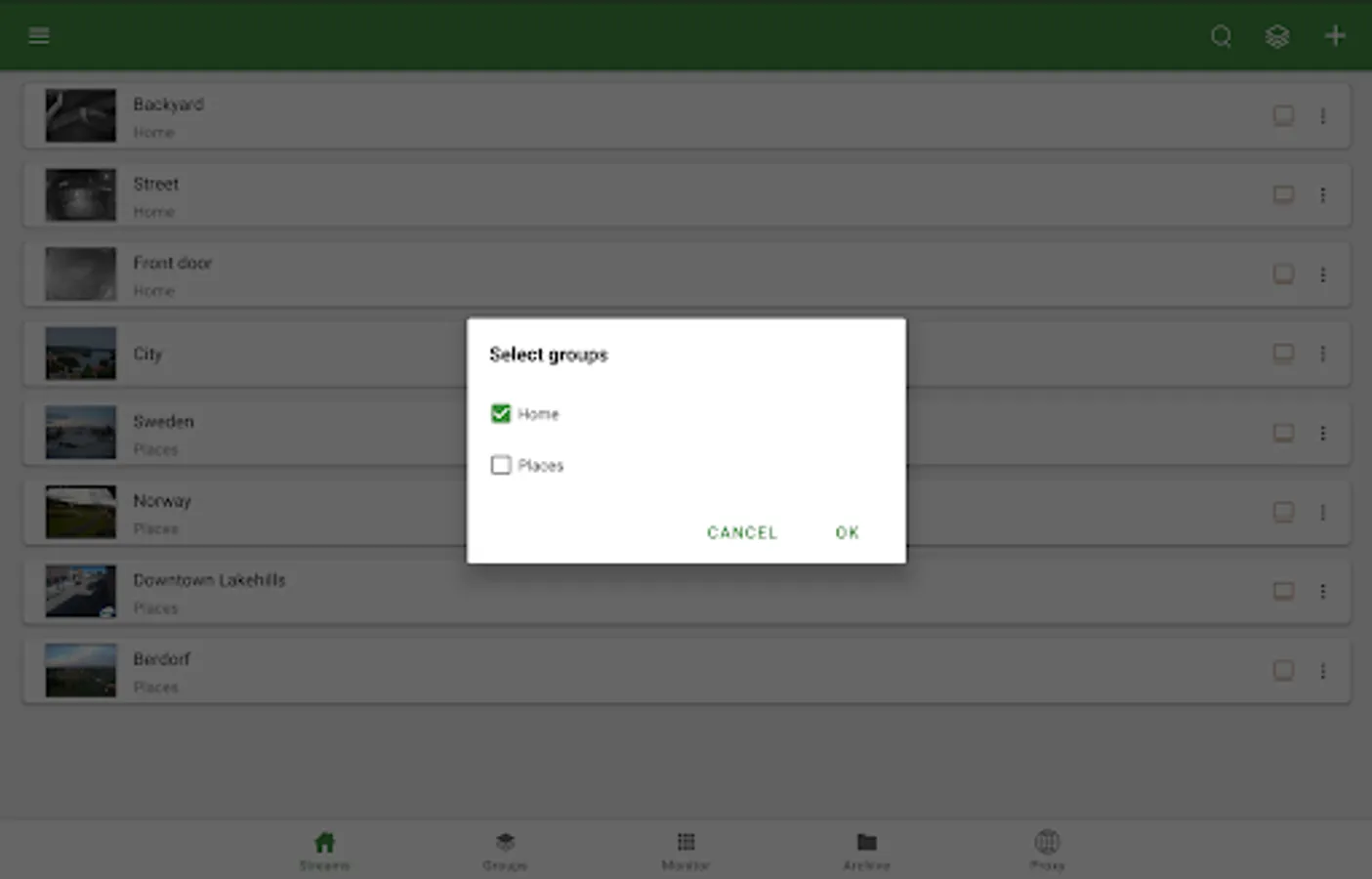Add a new stream with plus icon
1372x879 pixels.
tap(1335, 36)
